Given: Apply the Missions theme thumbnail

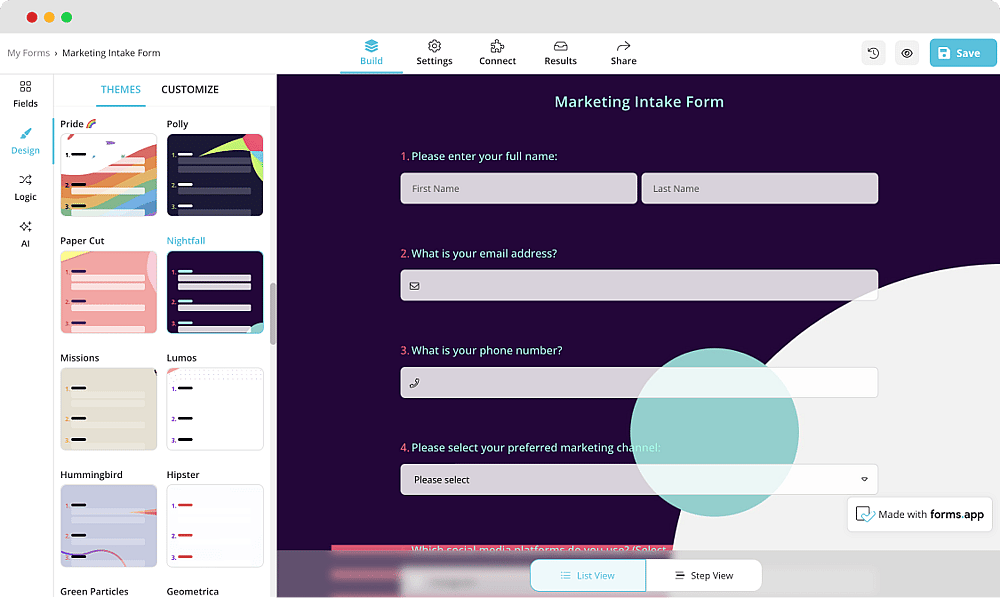Looking at the screenshot, I should pos(108,409).
